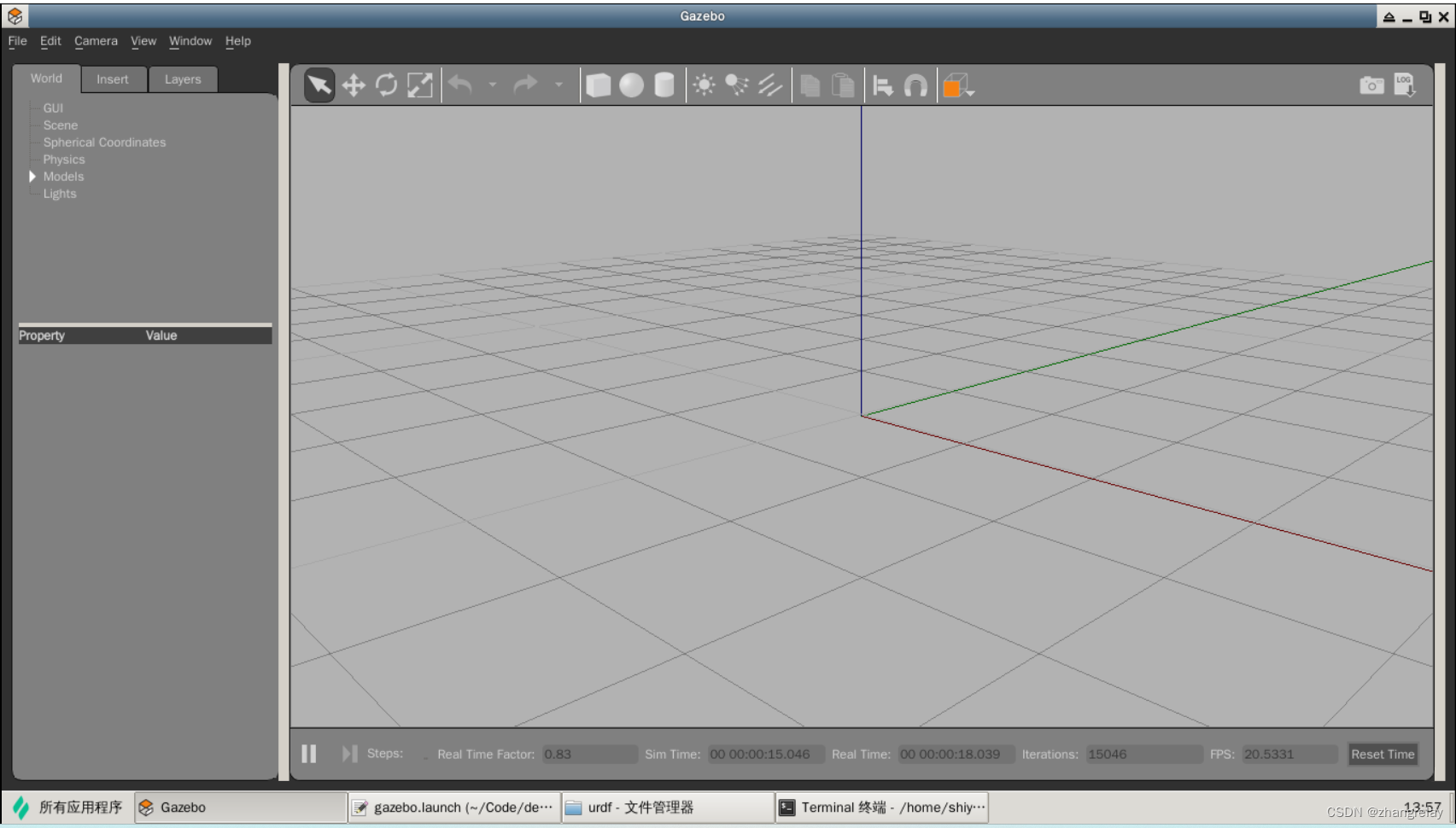Screen dimensions: 1456x828
Task: Switch to urdf file manager window
Action: (668, 808)
